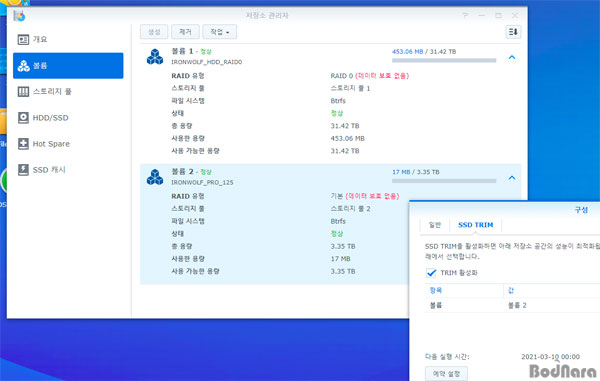Viewport: 600px width, 381px height.
Task: Toggle the TRIM 활성화 checkbox
Action: pyautogui.click(x=431, y=273)
